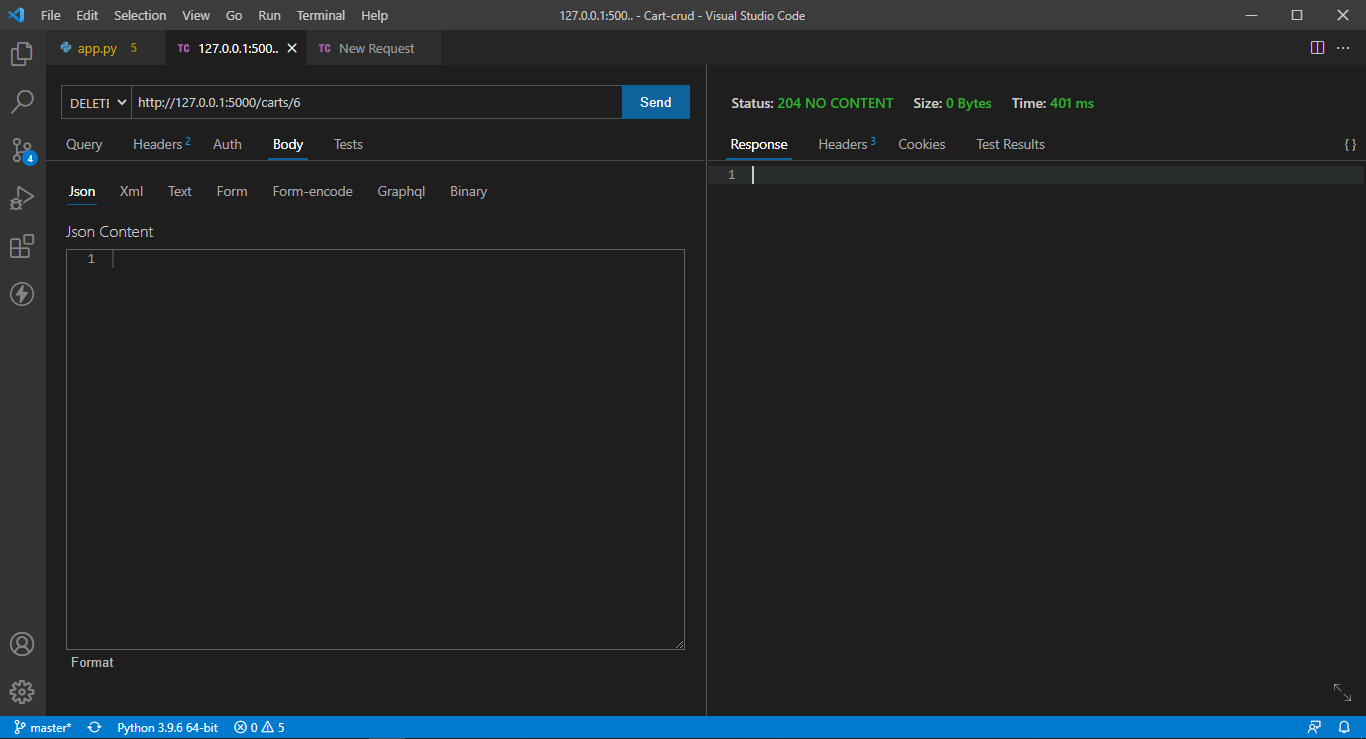Open the Selection menu

pyautogui.click(x=140, y=15)
